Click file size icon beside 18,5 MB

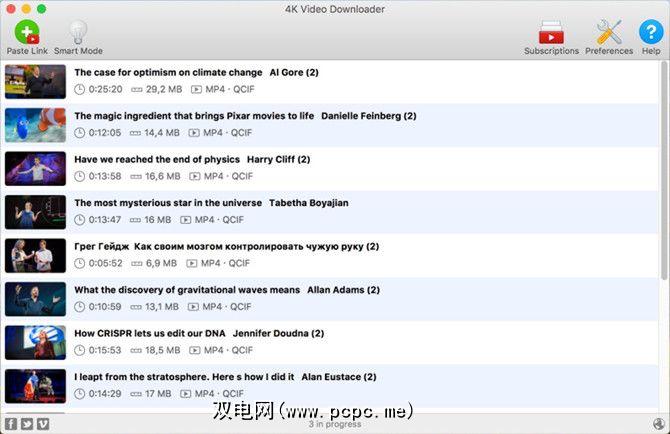(136, 351)
